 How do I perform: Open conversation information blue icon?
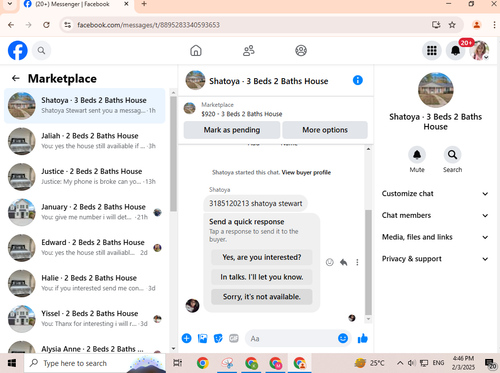[x=358, y=80]
